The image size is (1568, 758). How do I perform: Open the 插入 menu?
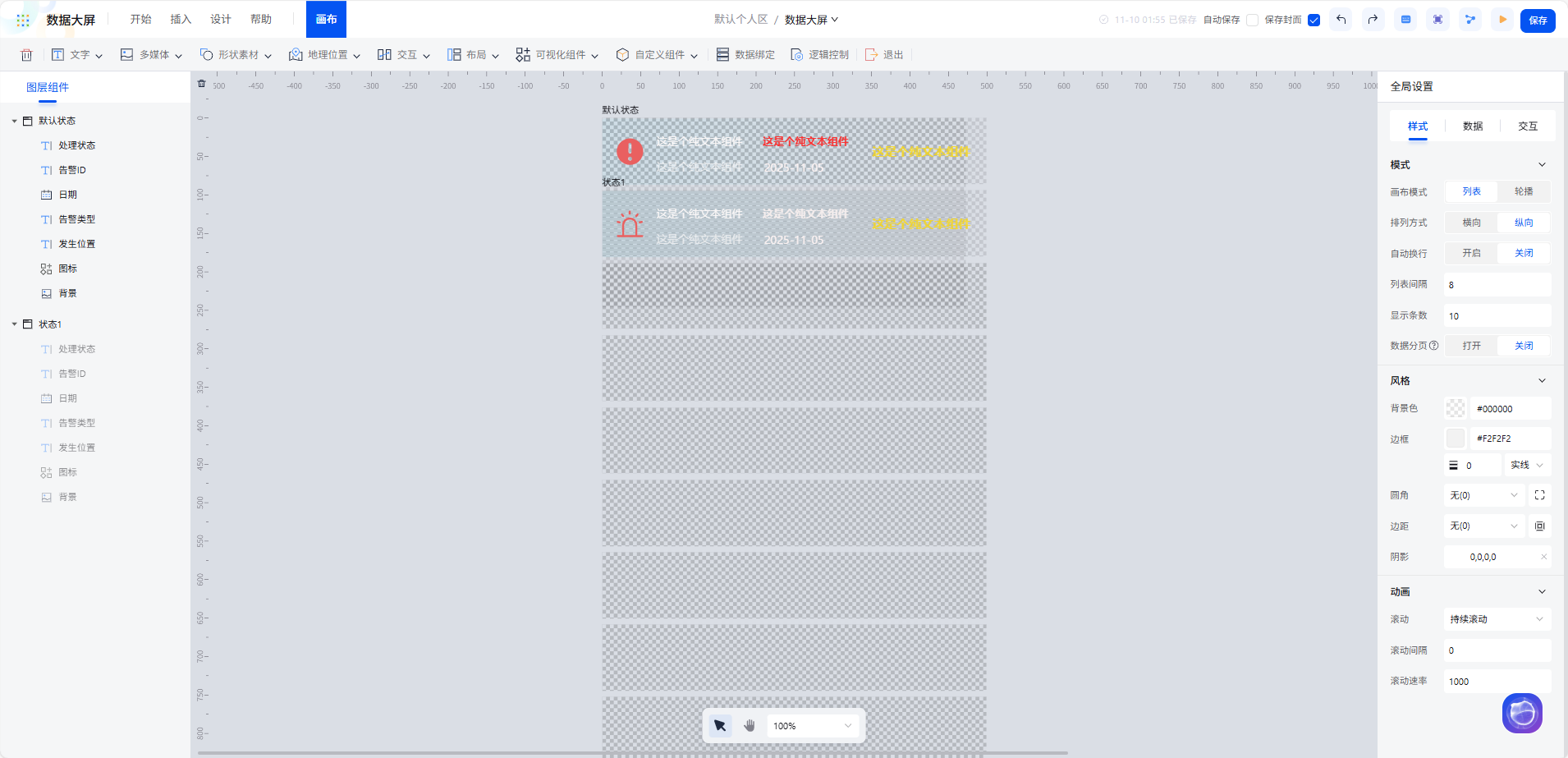181,20
